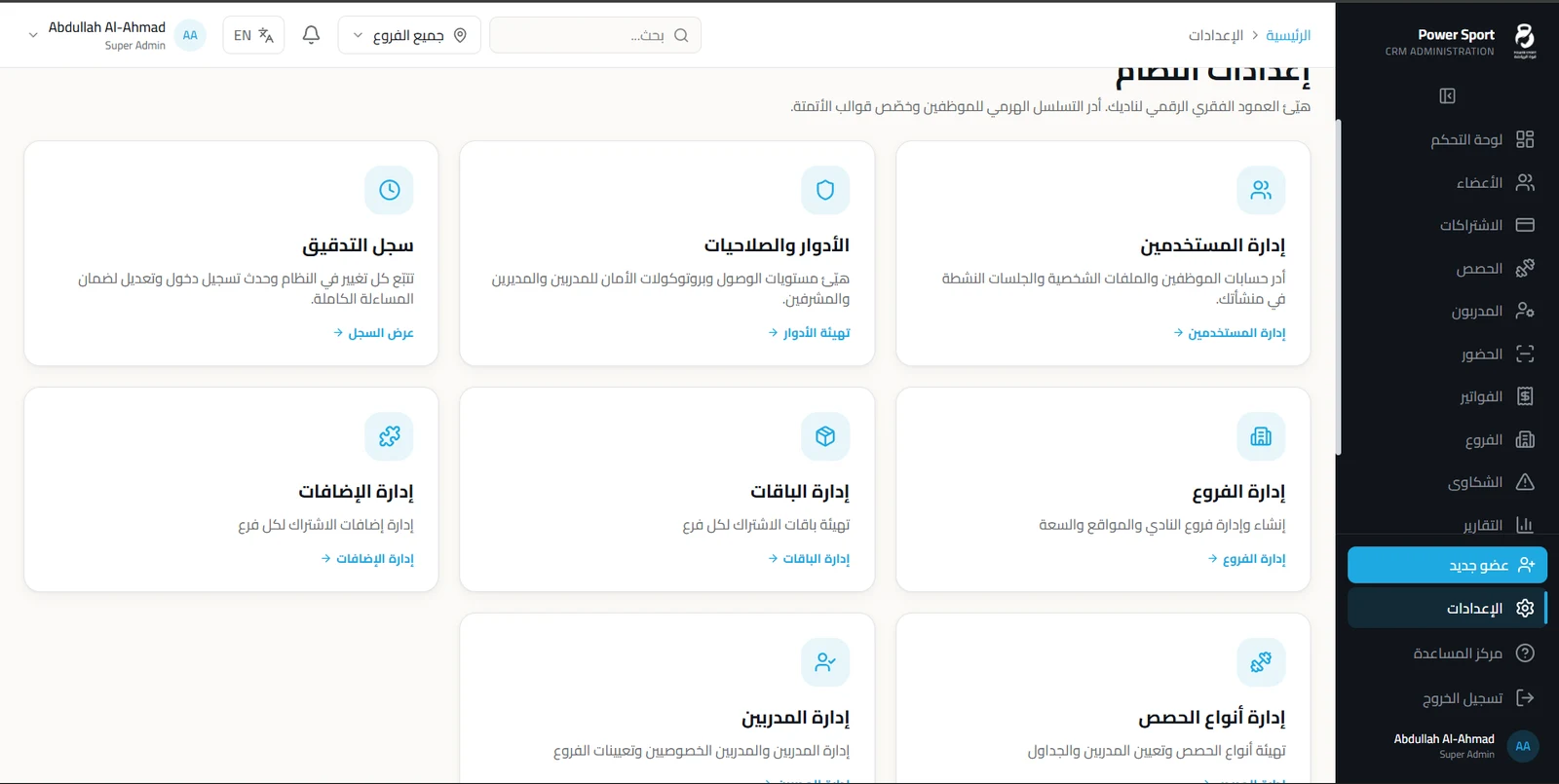Follow the إدارة الإضافات arrow link
The height and width of the screenshot is (784, 1559).
pos(367,559)
